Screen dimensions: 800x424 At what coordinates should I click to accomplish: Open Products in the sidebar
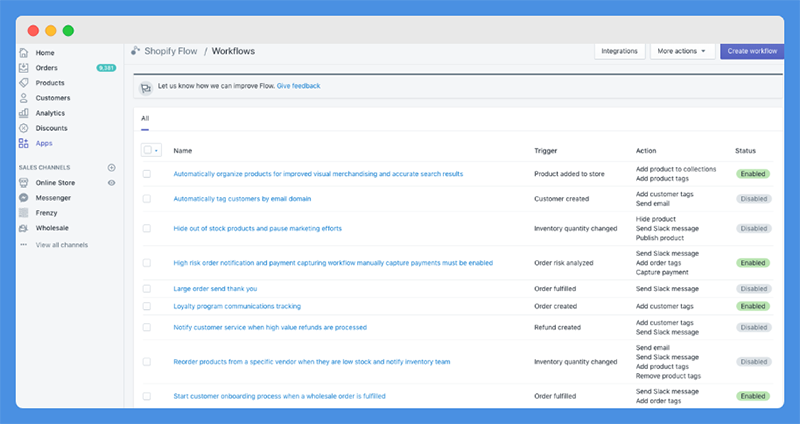click(x=50, y=83)
